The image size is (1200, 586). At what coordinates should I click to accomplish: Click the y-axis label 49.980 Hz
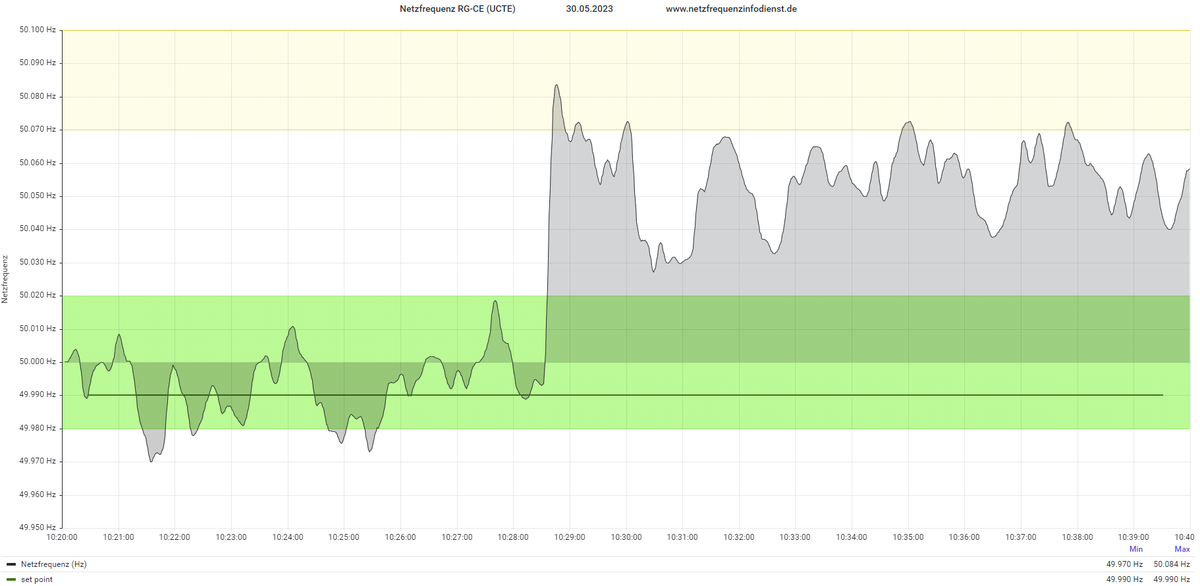pos(37,428)
